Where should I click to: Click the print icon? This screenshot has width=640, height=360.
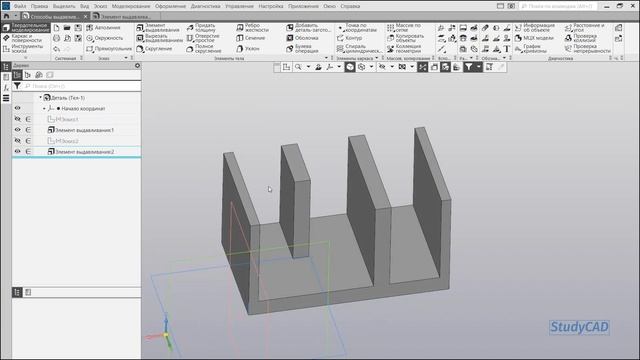pos(56,38)
